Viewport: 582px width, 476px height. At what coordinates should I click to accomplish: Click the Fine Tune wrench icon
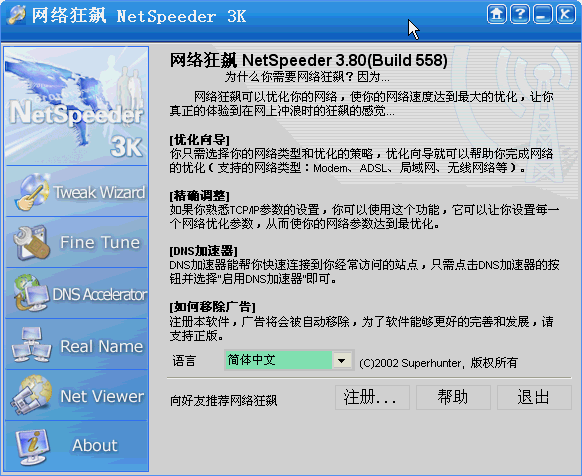click(x=32, y=242)
